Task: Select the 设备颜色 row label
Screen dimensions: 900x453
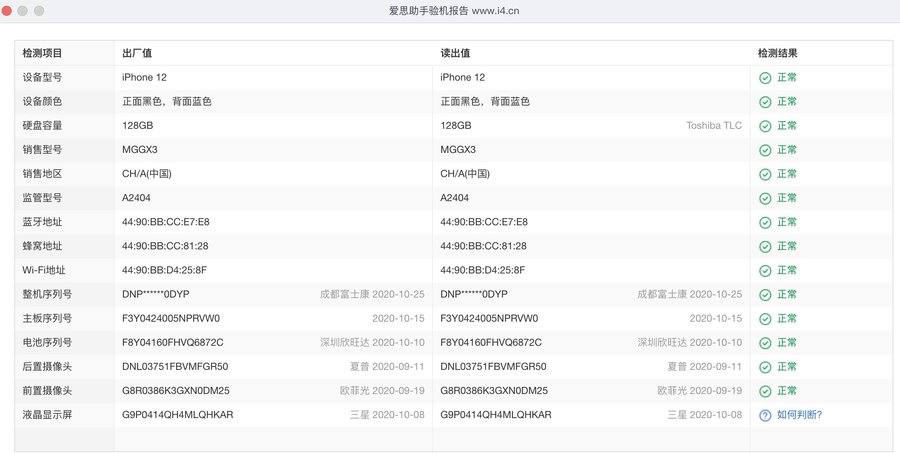Action: 42,101
